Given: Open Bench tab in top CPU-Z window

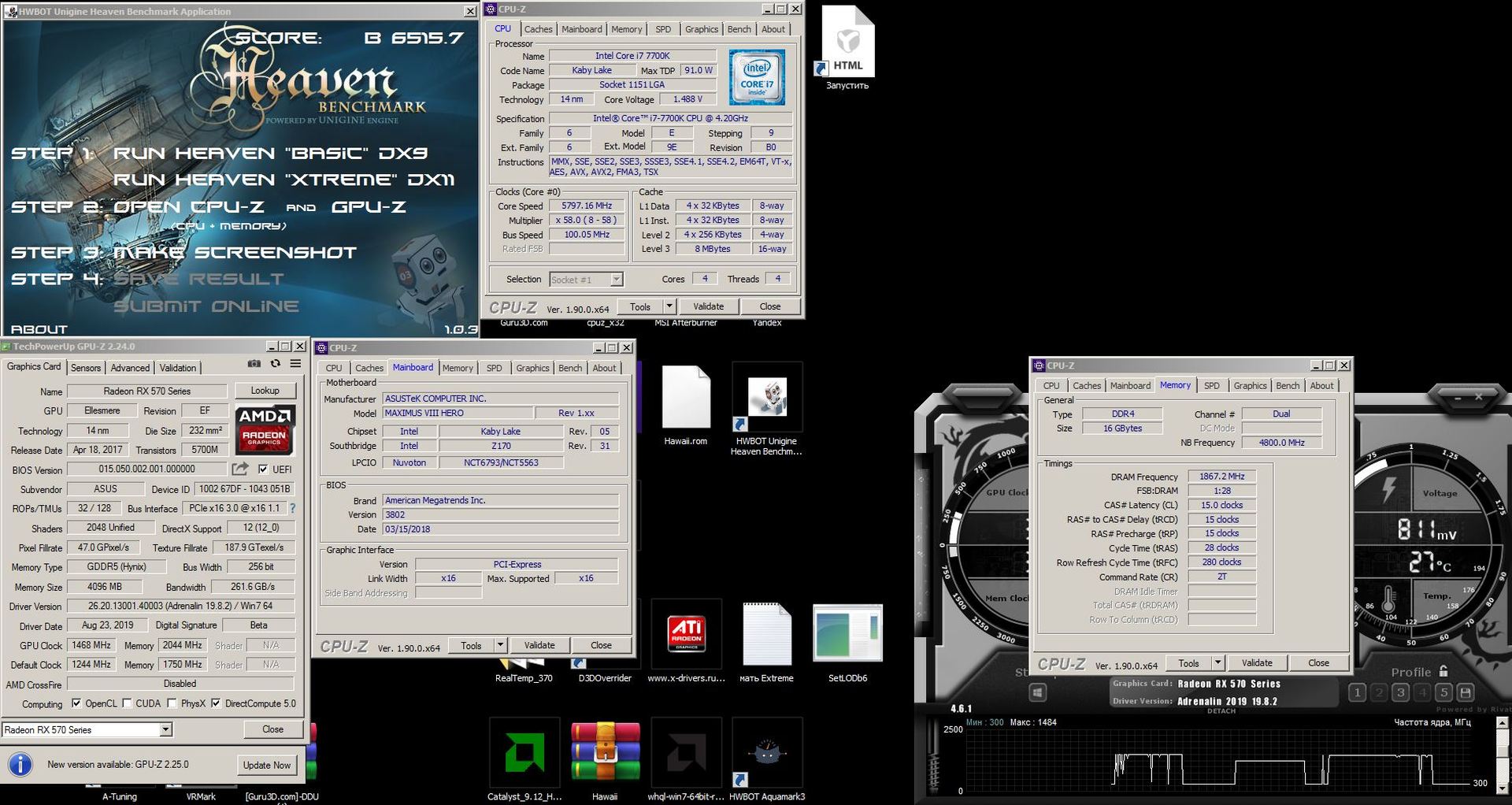Looking at the screenshot, I should [739, 29].
